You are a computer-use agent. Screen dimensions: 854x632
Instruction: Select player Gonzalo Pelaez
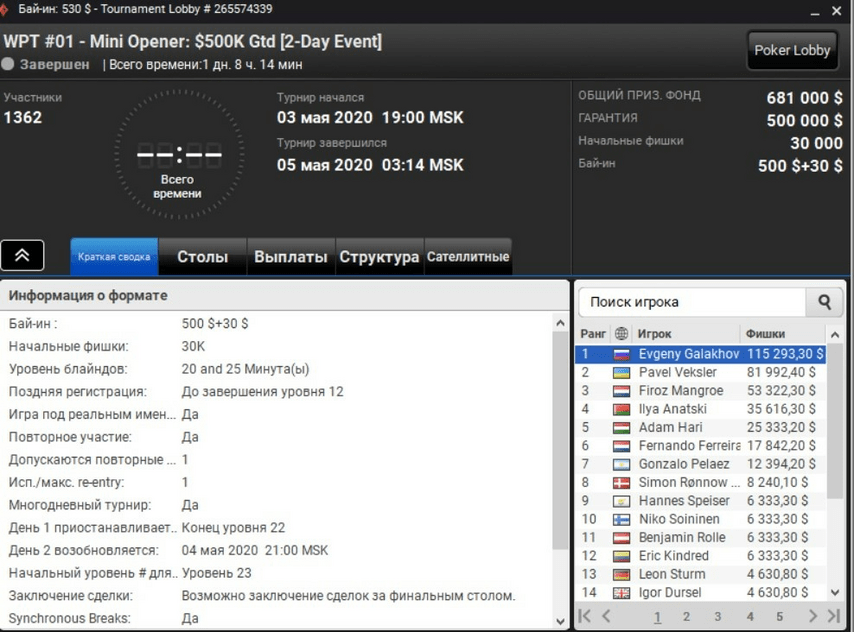[x=700, y=464]
